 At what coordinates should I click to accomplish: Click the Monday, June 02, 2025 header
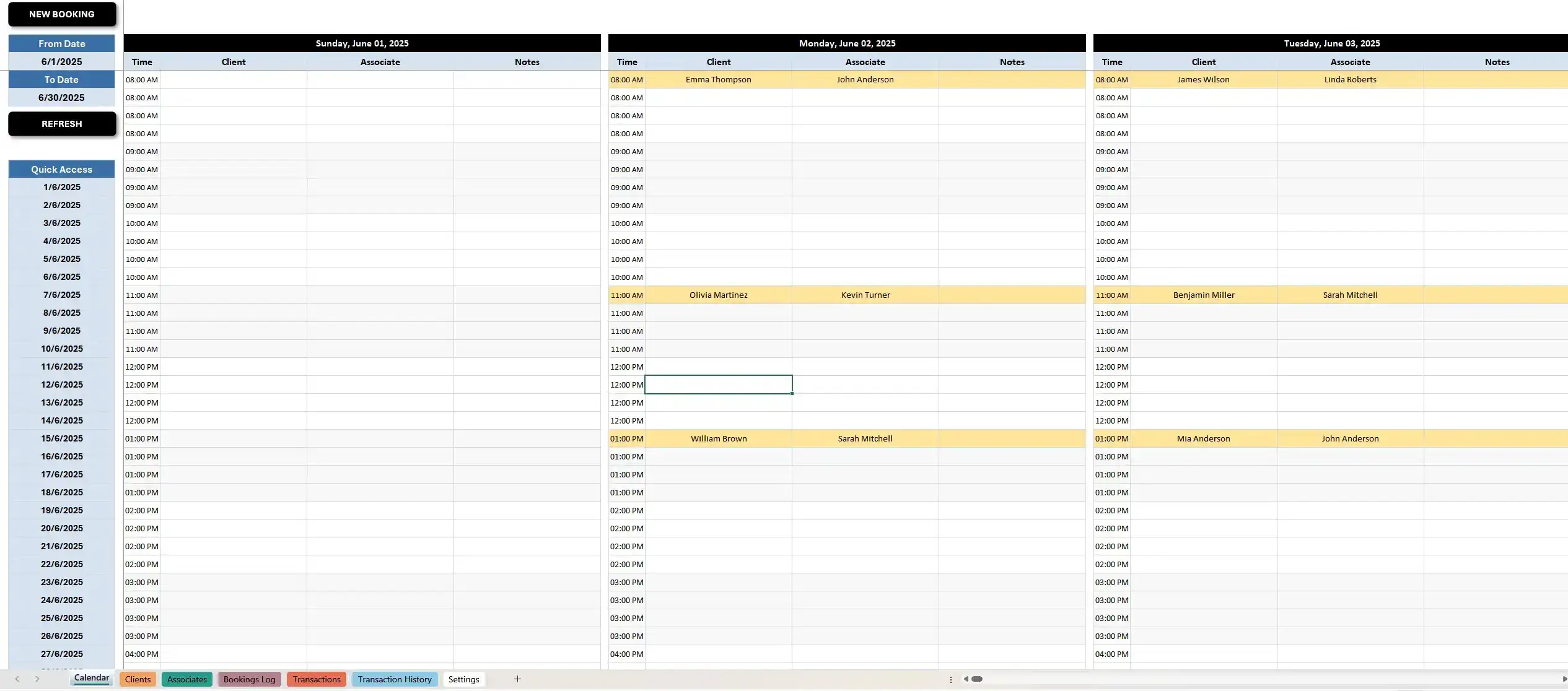point(848,43)
